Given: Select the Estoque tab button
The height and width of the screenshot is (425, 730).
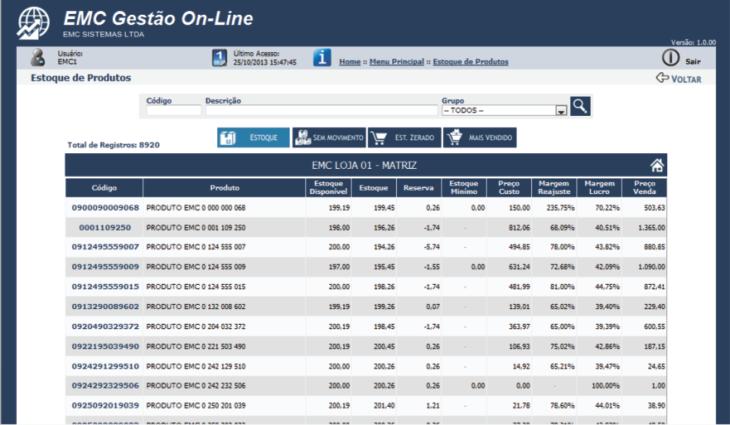Looking at the screenshot, I should [x=253, y=138].
